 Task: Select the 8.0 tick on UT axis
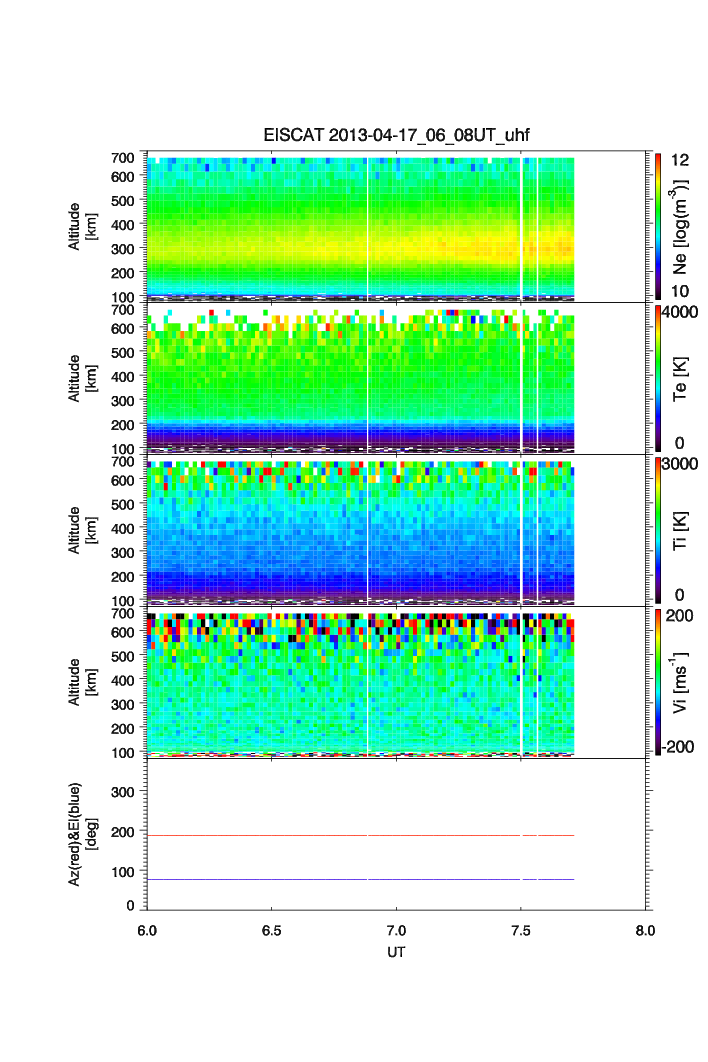pyautogui.click(x=645, y=930)
